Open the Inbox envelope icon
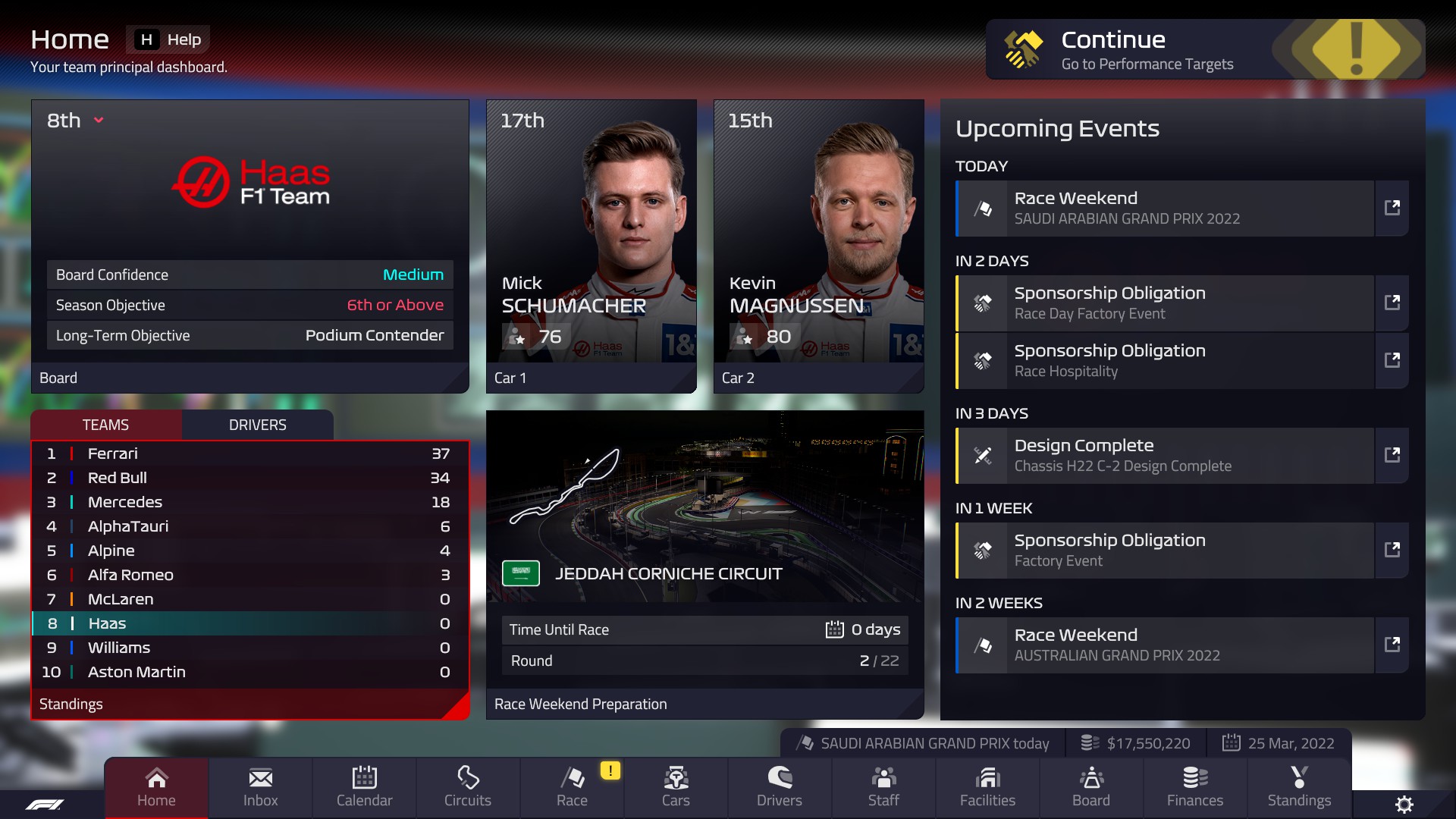The image size is (1456, 819). pos(260,778)
